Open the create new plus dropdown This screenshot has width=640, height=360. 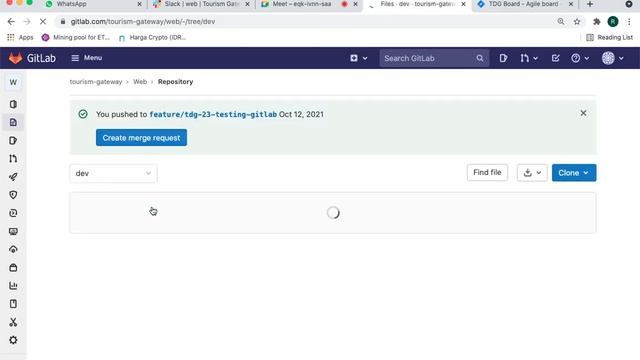359,58
